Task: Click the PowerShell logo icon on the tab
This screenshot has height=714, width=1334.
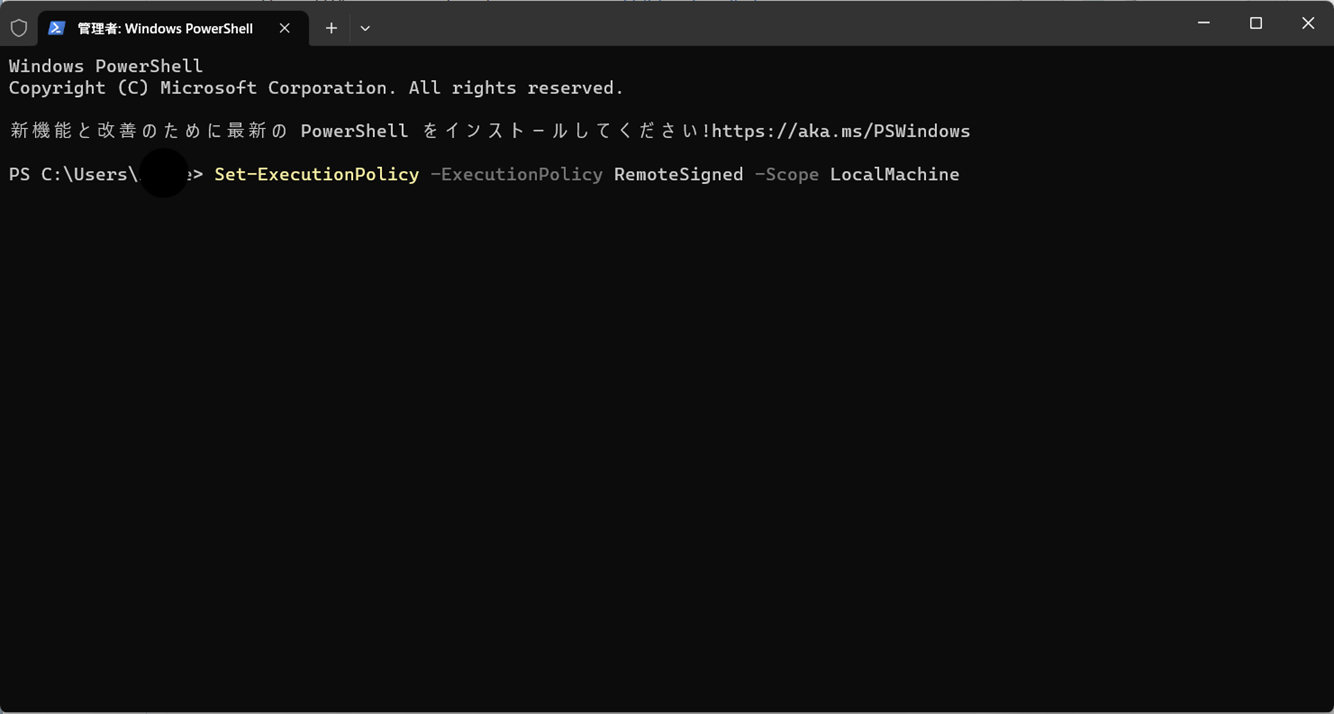Action: point(57,28)
